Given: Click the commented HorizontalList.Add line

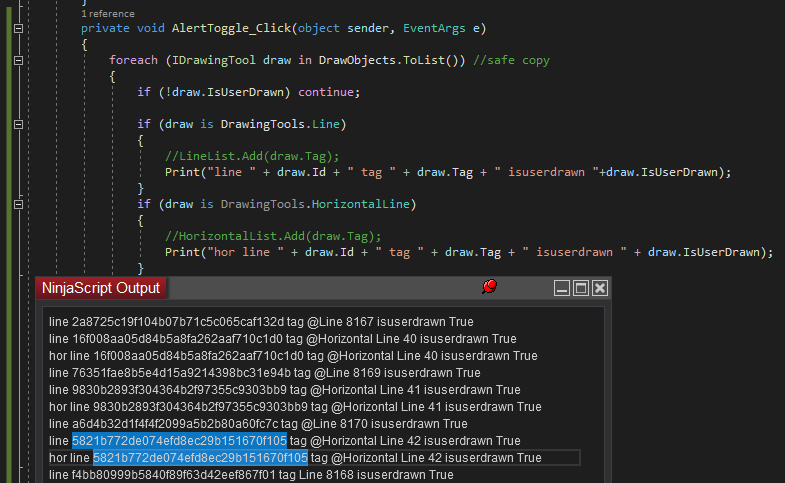Looking at the screenshot, I should pyautogui.click(x=273, y=236).
